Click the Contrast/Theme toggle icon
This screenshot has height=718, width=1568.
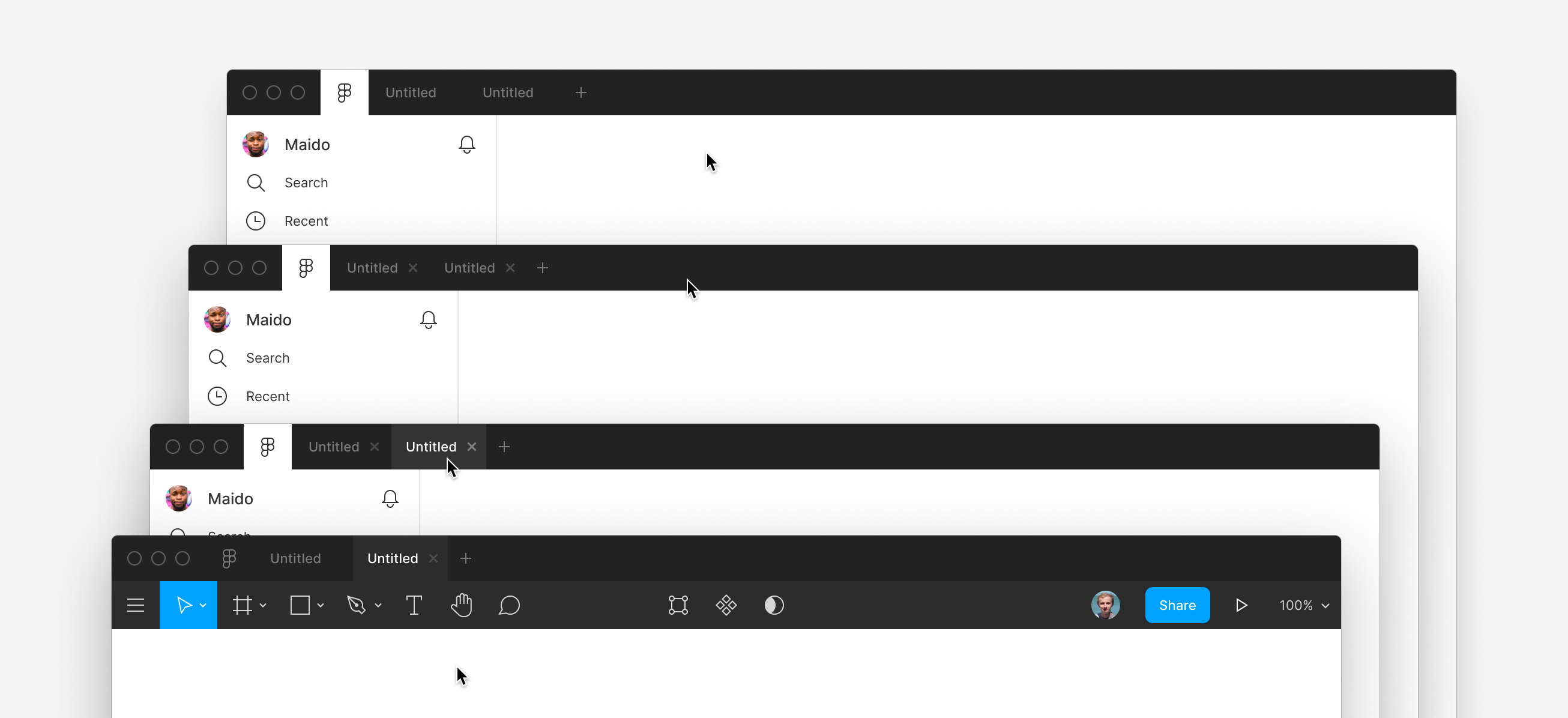[775, 605]
